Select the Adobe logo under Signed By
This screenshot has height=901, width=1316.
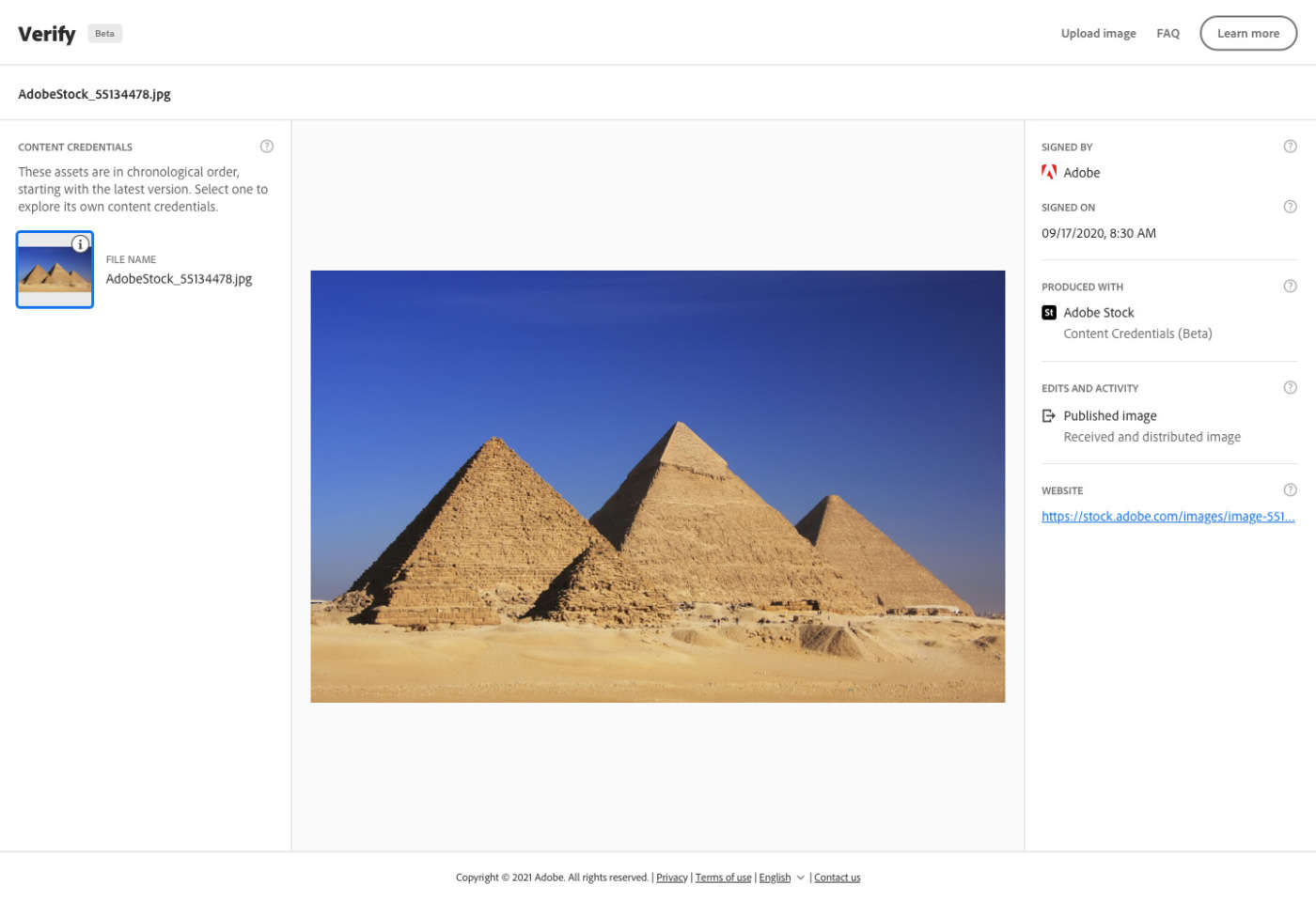pyautogui.click(x=1048, y=172)
